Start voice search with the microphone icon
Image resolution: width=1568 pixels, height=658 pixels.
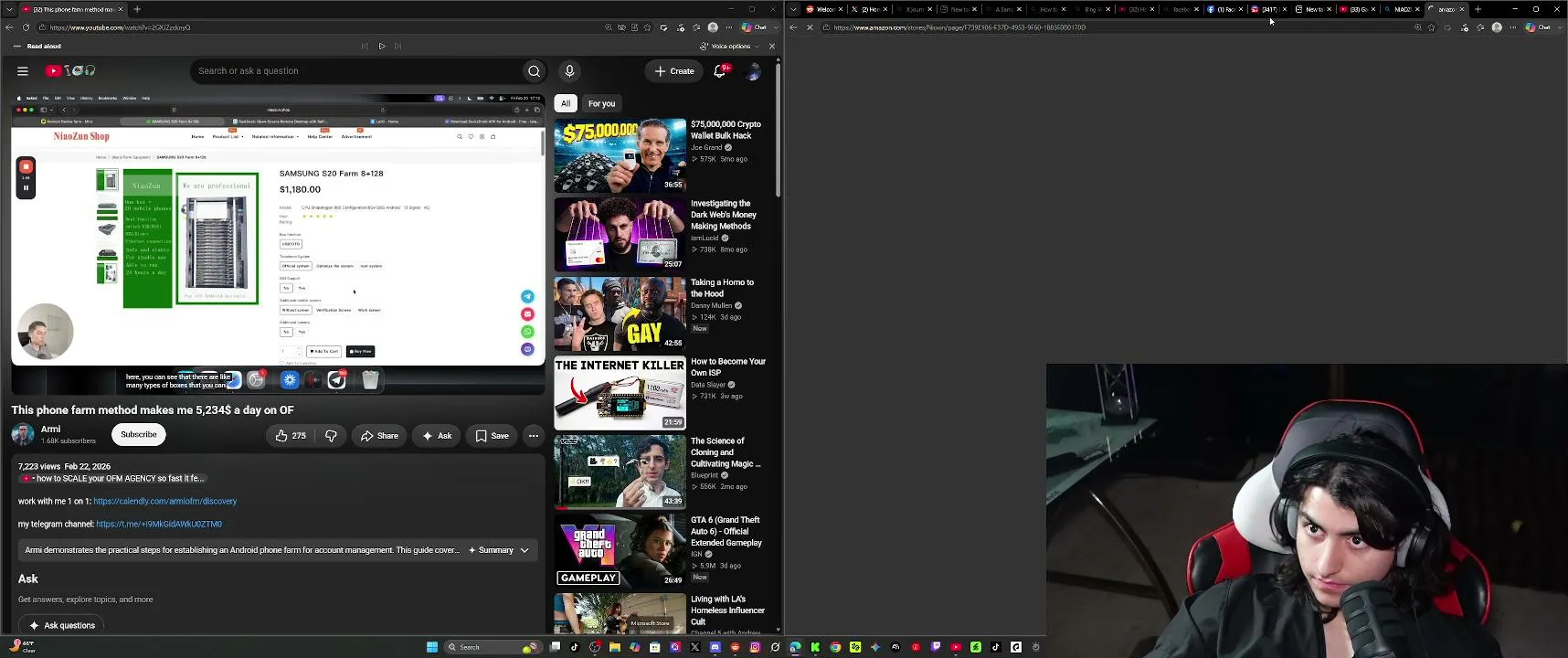[569, 70]
